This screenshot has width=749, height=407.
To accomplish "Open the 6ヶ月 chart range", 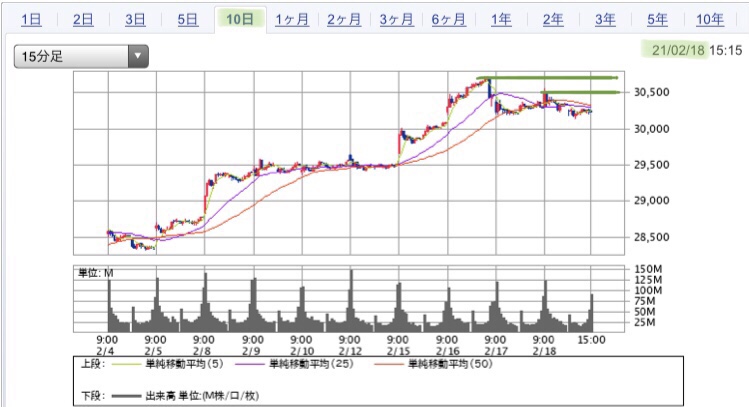I will (449, 20).
